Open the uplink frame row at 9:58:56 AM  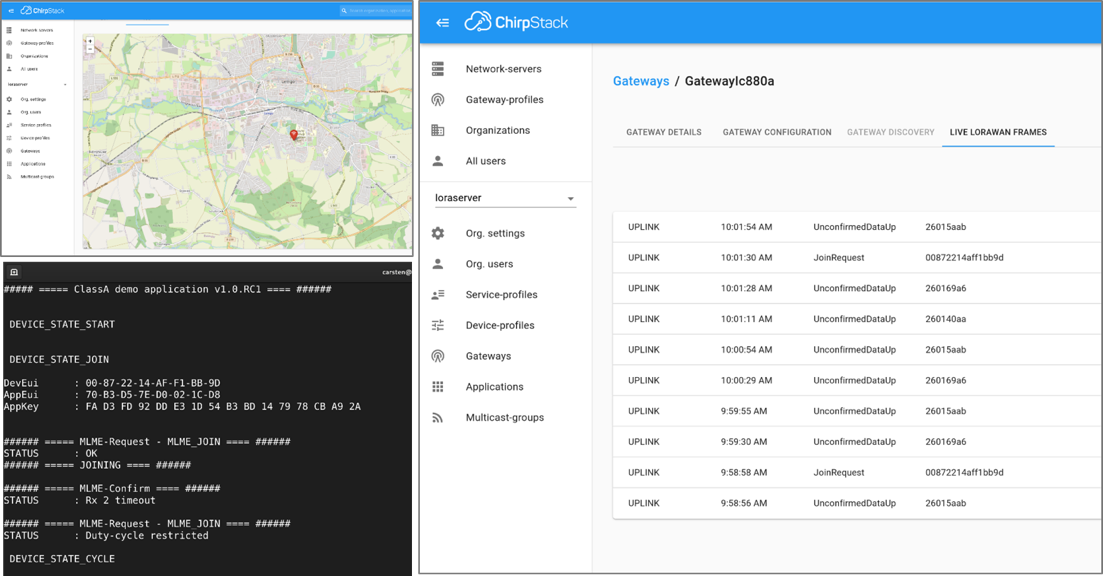tap(856, 504)
